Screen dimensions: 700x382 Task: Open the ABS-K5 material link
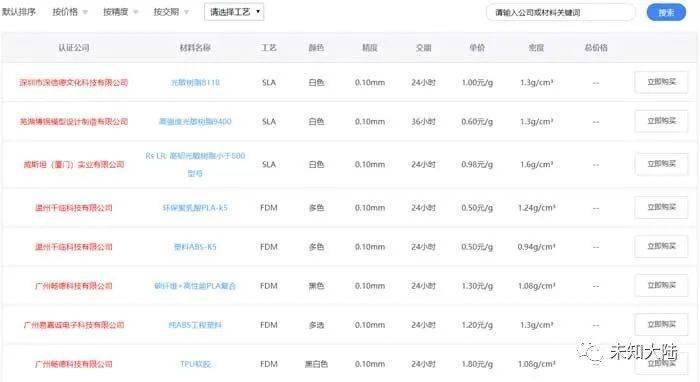click(x=195, y=247)
